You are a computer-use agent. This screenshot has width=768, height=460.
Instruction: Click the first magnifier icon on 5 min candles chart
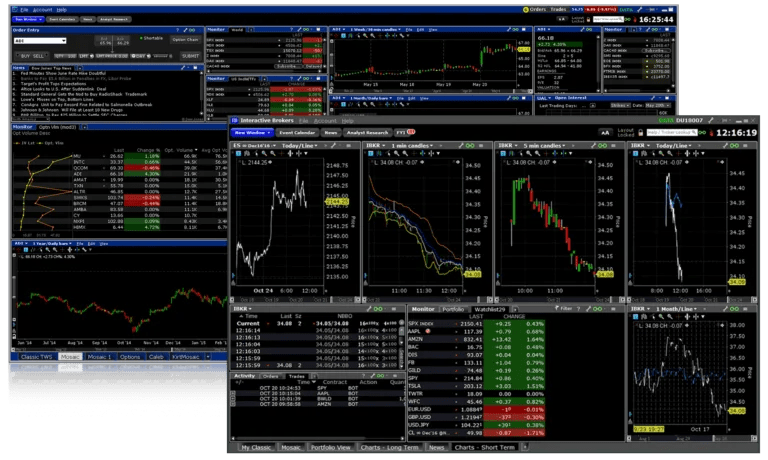529,153
